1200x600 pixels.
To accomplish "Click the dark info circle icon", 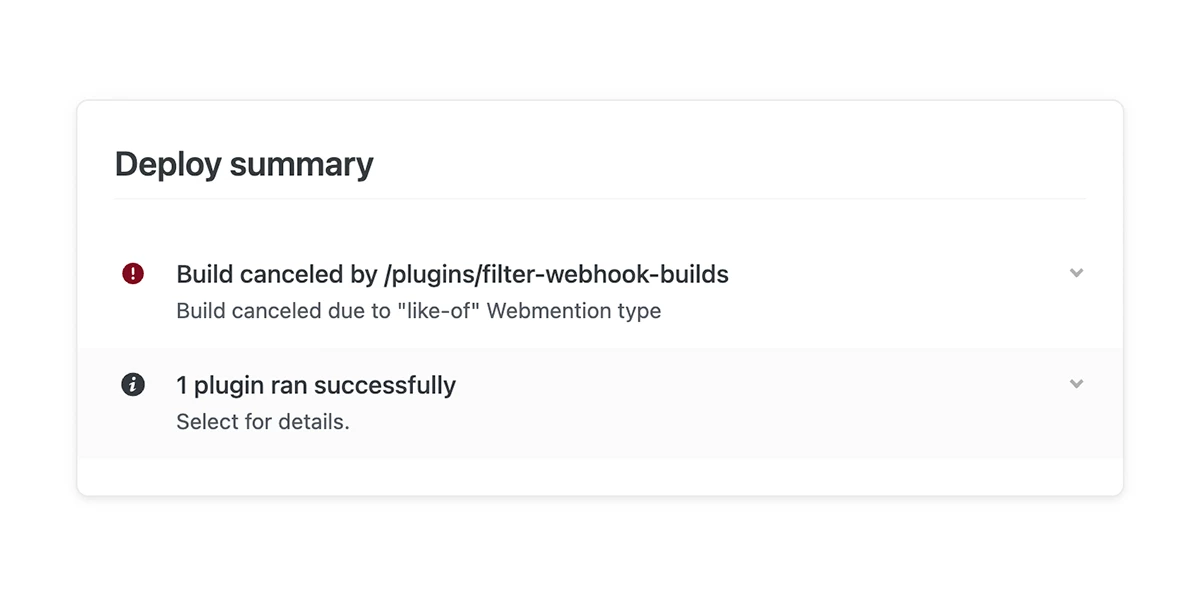I will coord(133,384).
